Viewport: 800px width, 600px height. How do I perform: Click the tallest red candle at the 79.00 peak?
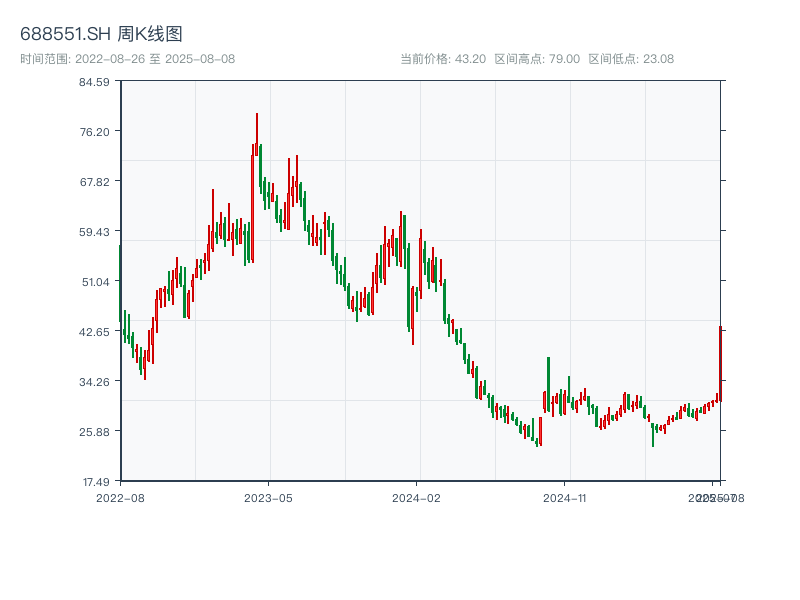point(257,134)
